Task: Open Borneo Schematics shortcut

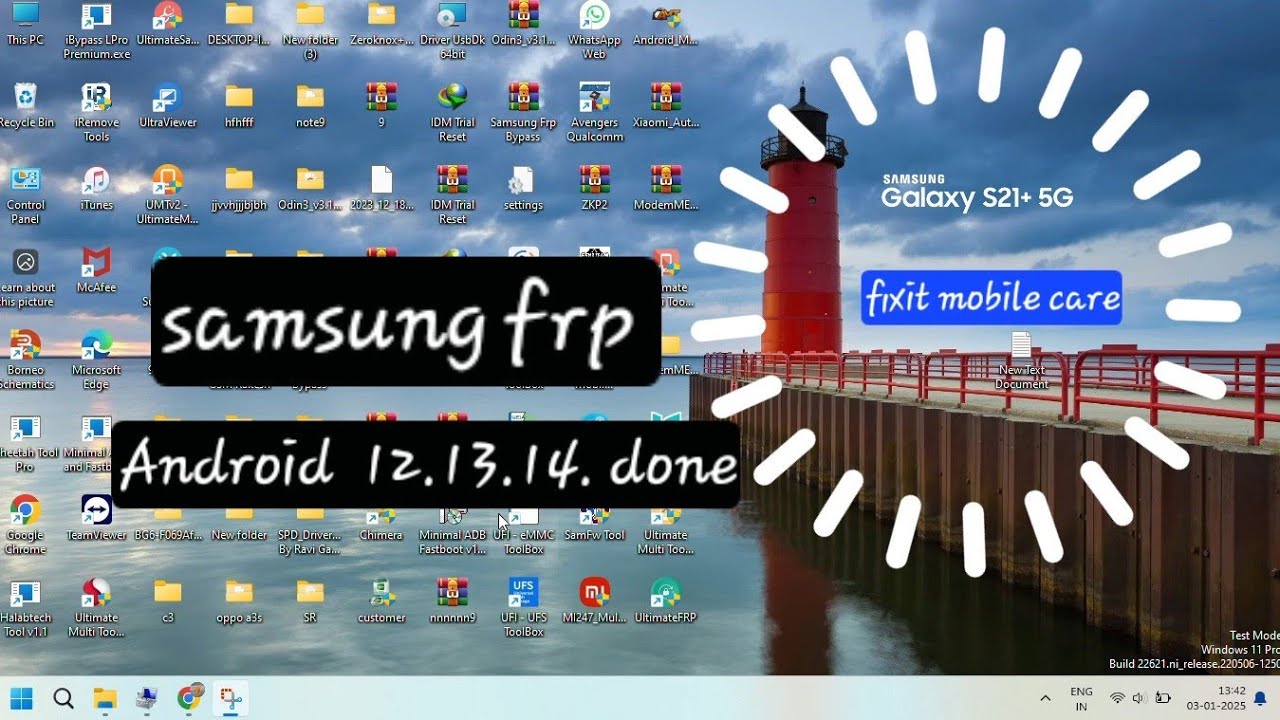Action: coord(25,359)
